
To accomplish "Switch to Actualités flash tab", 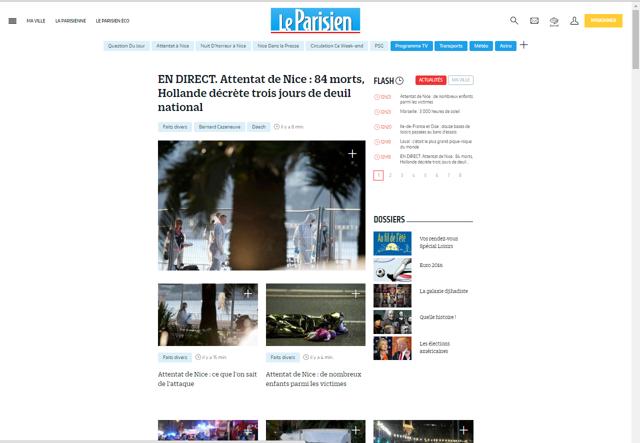I will 431,80.
